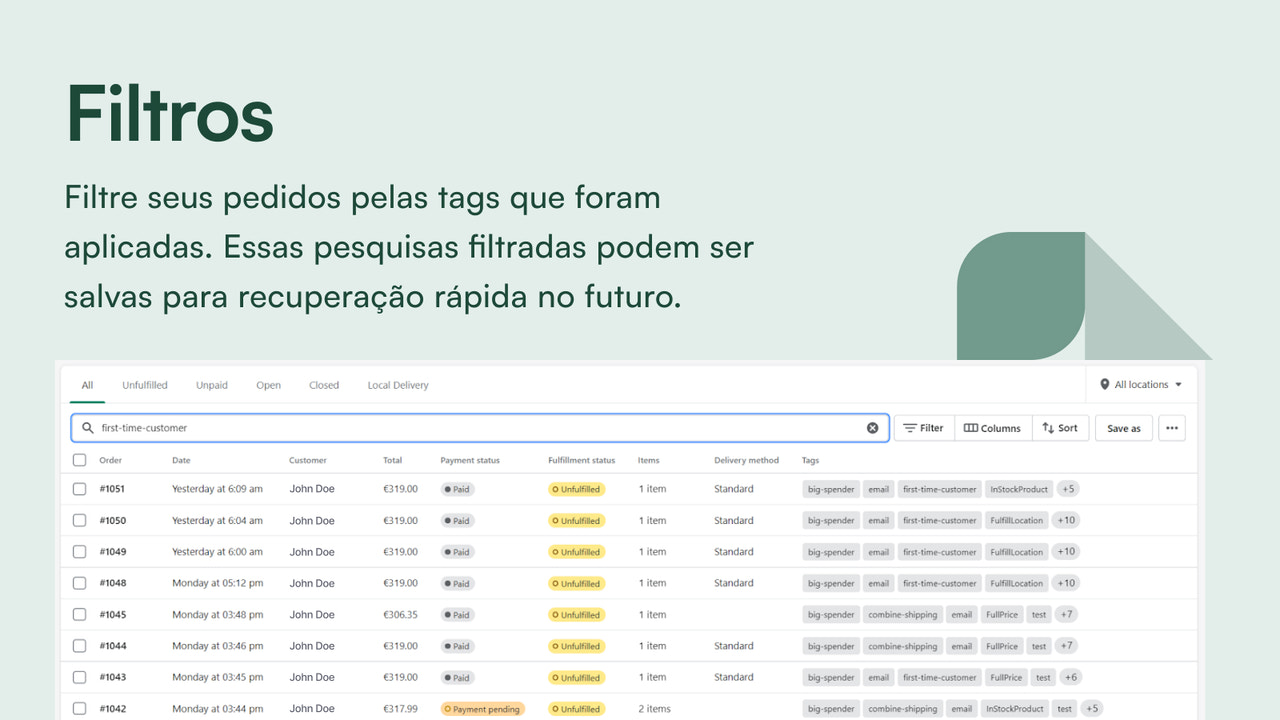Open the Columns options
Screen dimensions: 1280x720
(993, 428)
